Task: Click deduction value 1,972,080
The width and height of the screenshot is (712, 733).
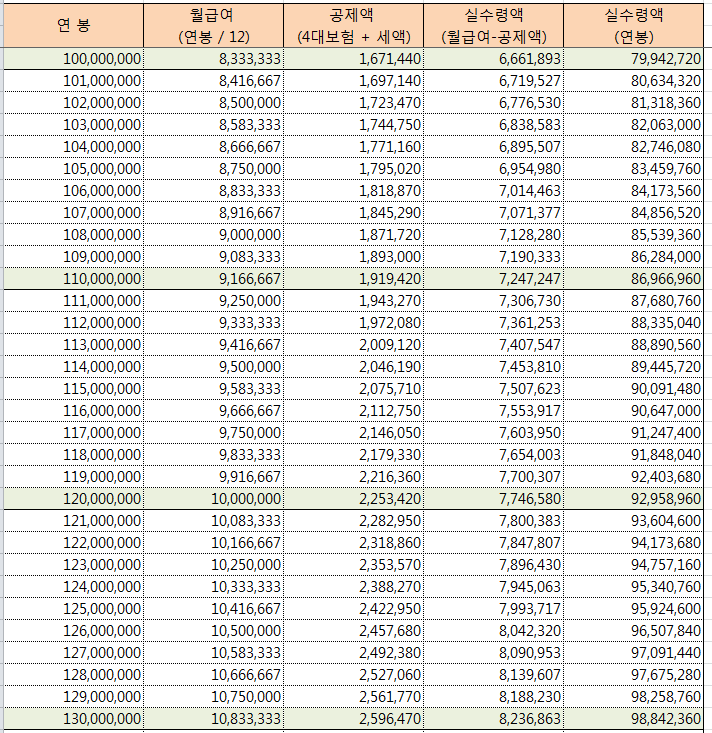Action: [x=353, y=323]
